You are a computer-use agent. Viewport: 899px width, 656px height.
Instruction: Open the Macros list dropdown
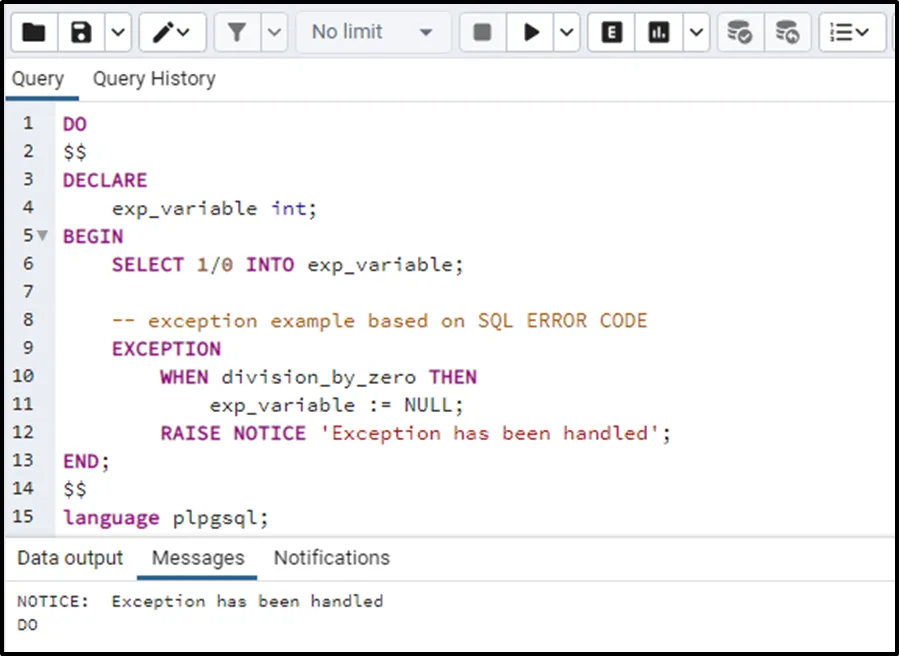(851, 33)
